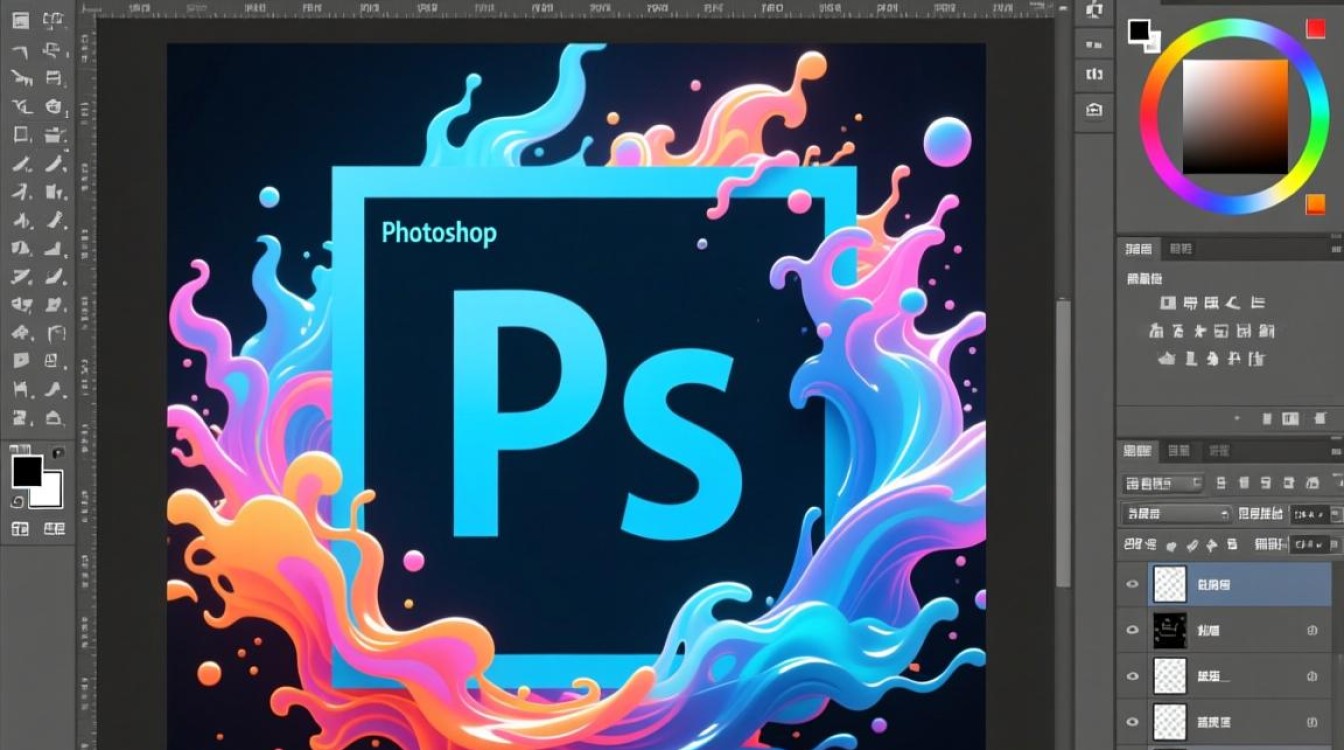Viewport: 1344px width, 750px height.
Task: Click the swap foreground and background colors icon
Action: [58, 453]
